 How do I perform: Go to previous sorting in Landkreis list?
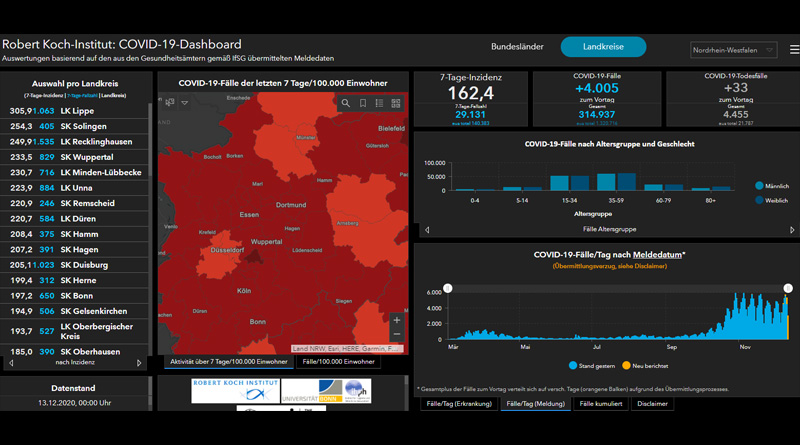tap(11, 363)
